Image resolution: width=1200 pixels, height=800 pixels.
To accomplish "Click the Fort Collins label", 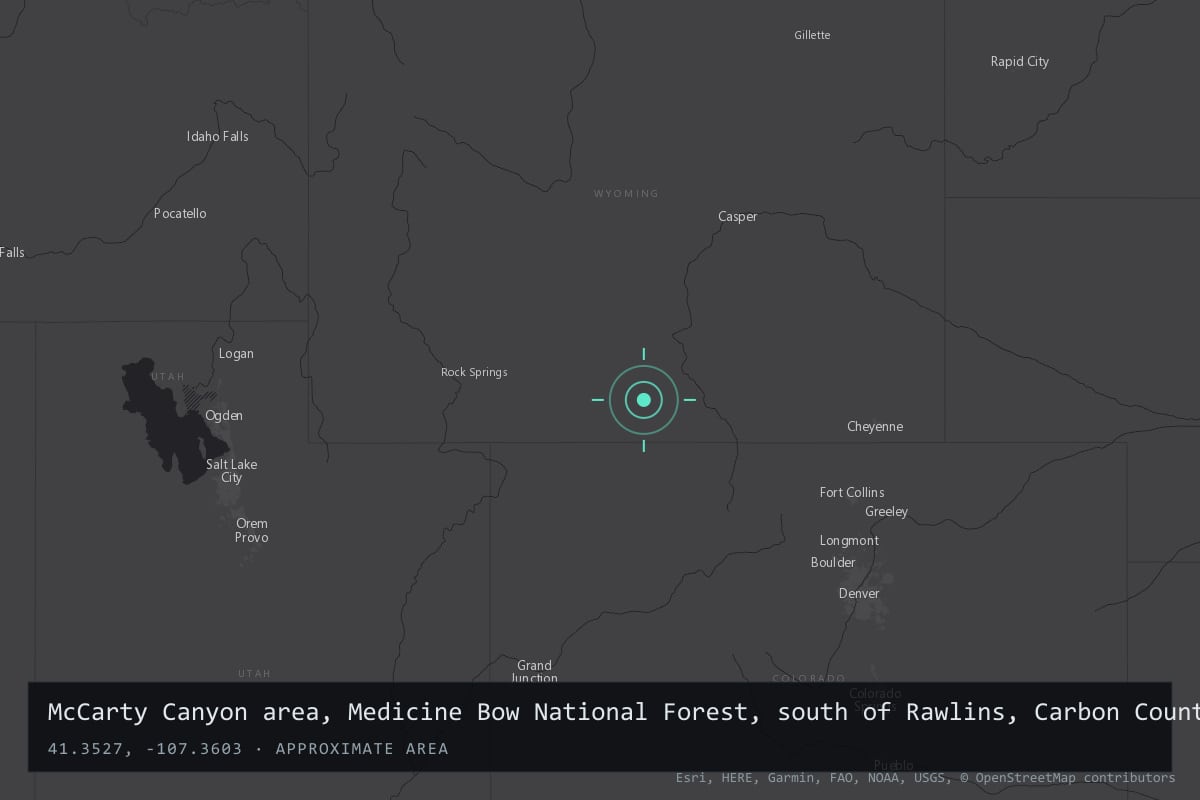I will [852, 492].
